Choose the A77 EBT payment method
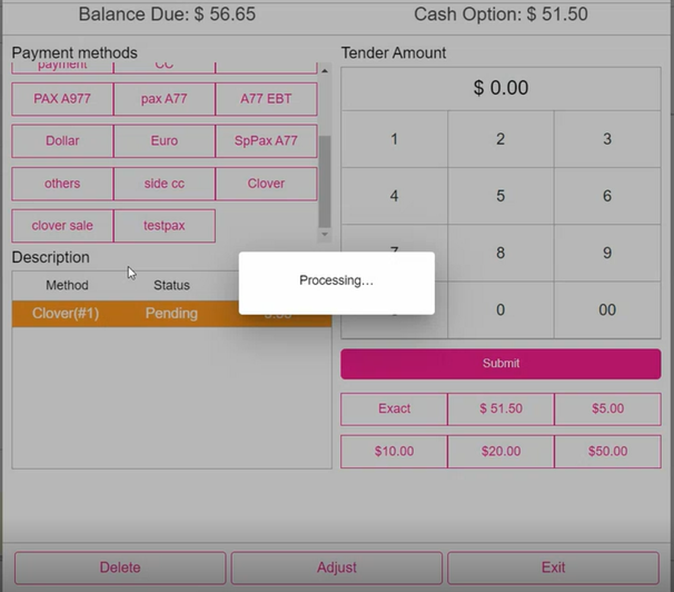This screenshot has width=674, height=592. (x=266, y=99)
